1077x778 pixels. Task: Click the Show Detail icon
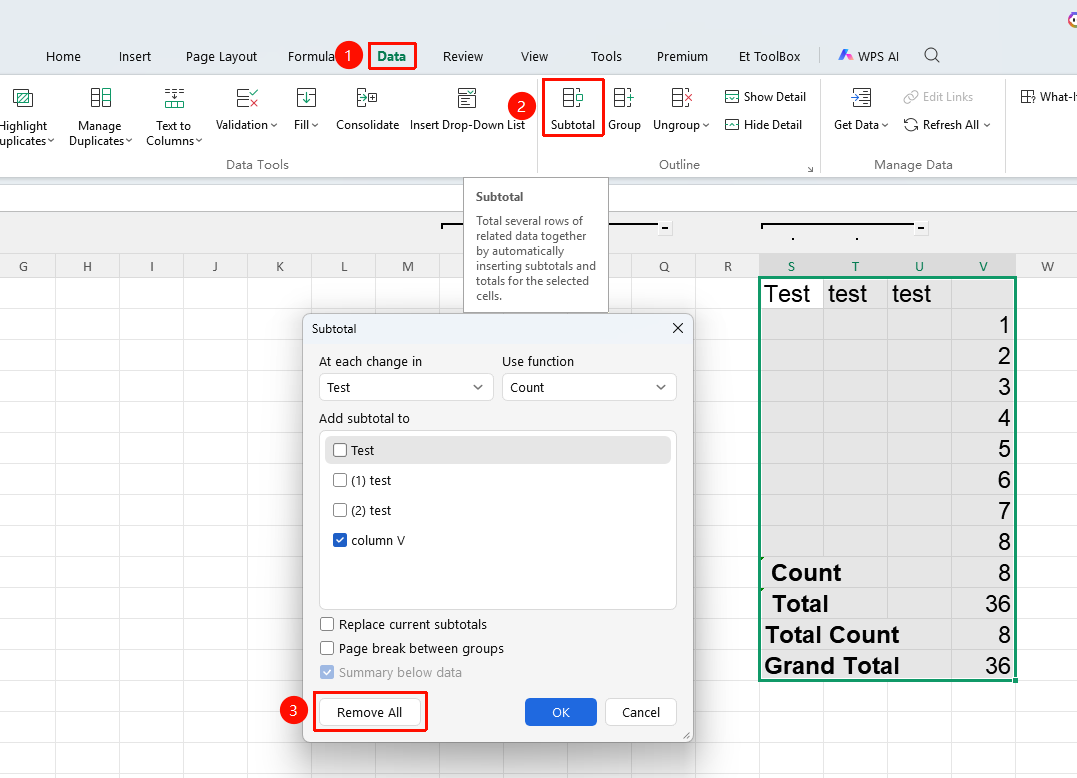(732, 97)
